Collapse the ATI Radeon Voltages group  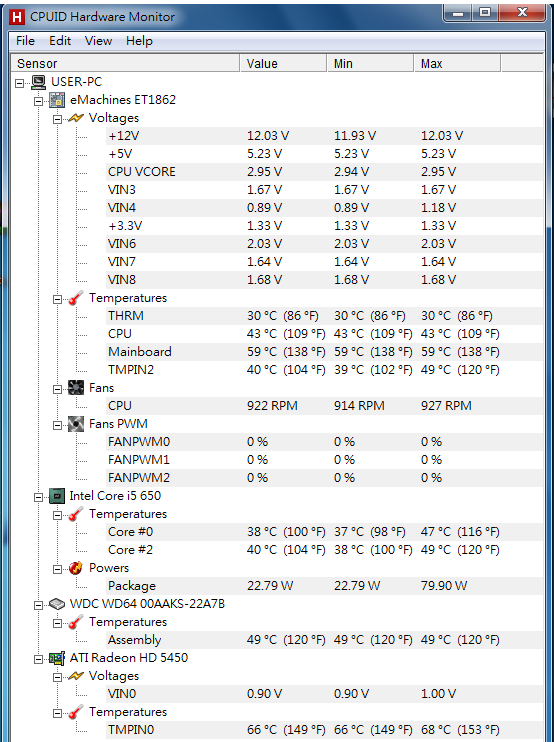pos(57,677)
